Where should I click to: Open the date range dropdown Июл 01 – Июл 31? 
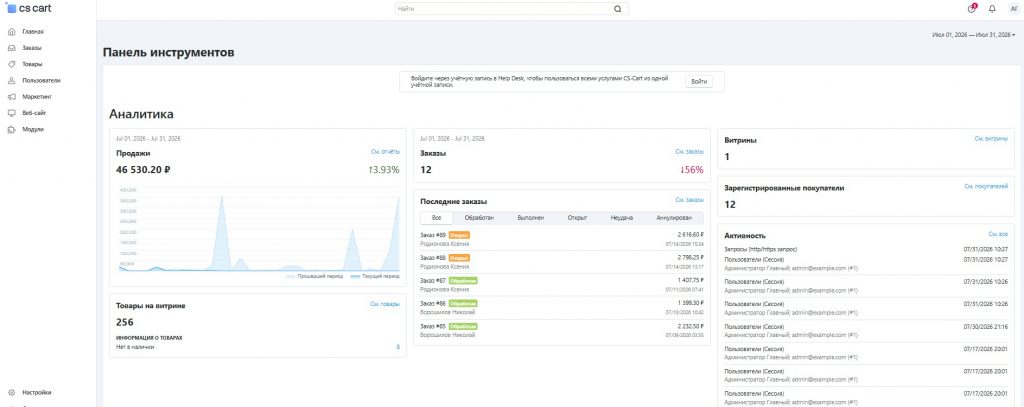(x=973, y=35)
